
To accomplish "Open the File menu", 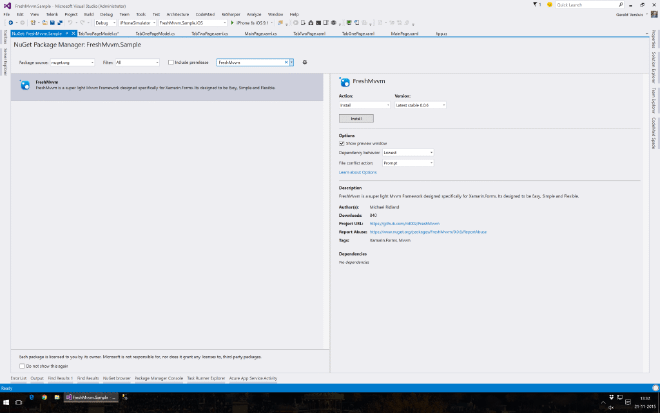I will point(6,14).
